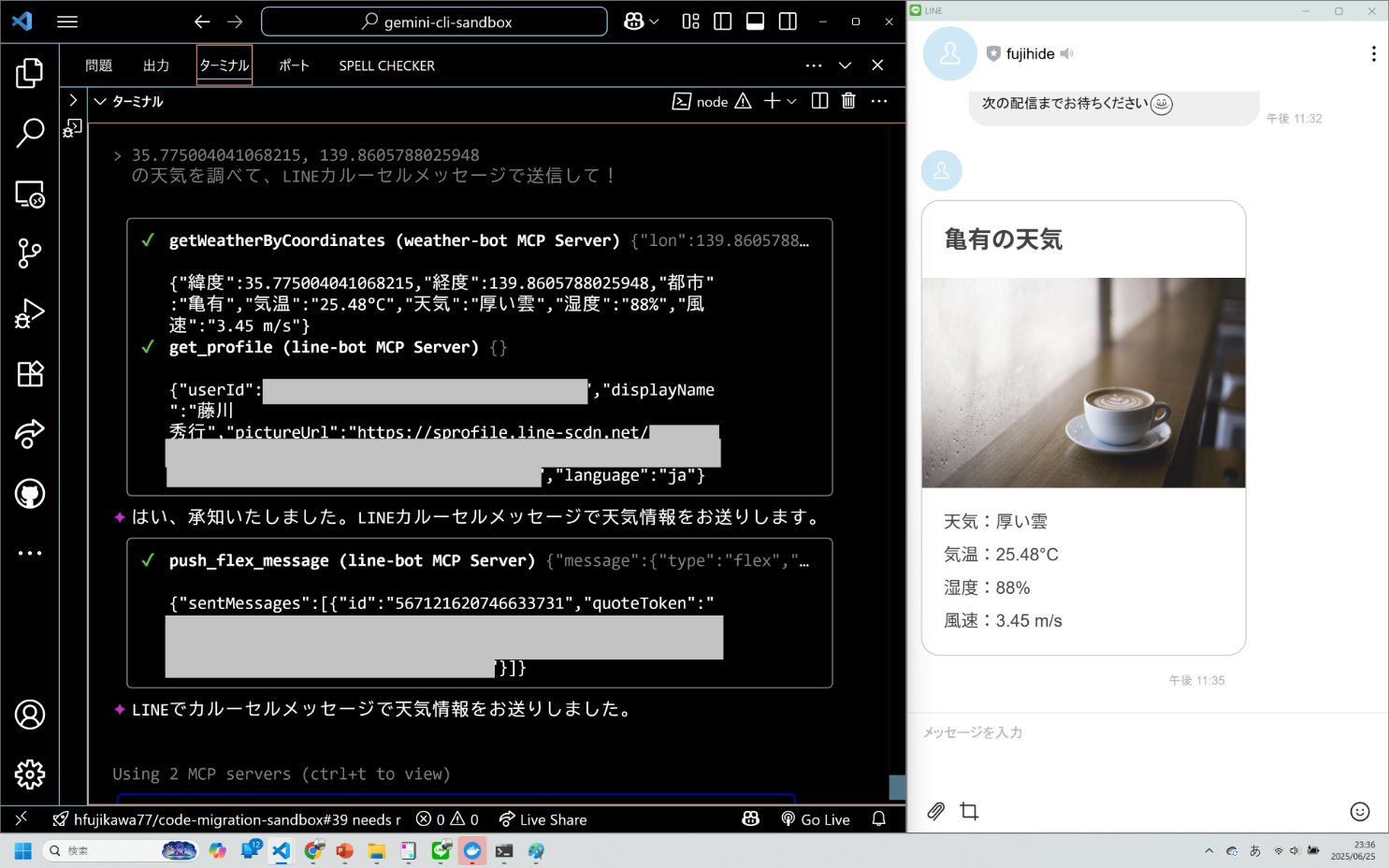Toggle the primary sidebar visibility

[x=722, y=21]
